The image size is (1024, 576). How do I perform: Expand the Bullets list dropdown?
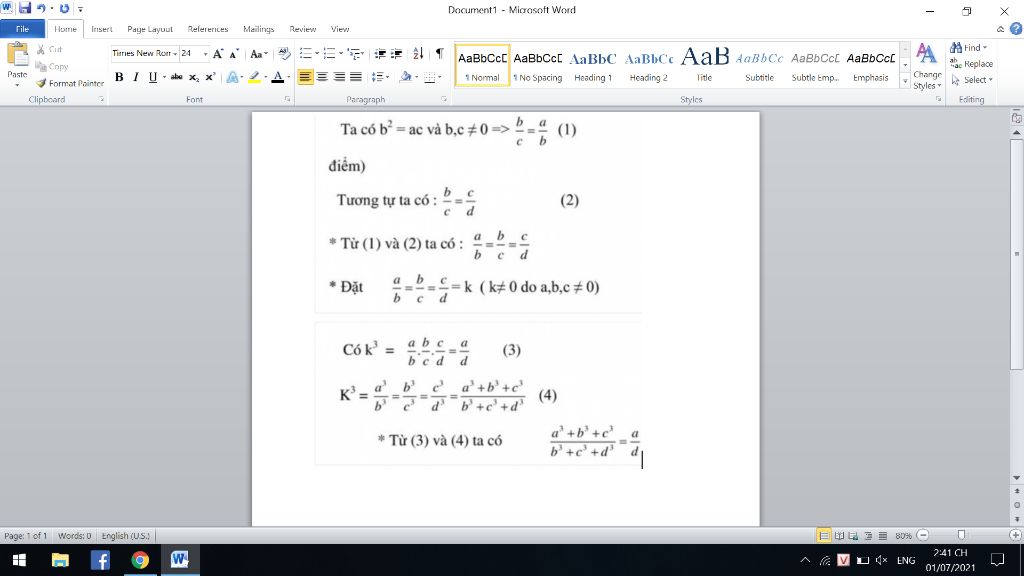(317, 54)
